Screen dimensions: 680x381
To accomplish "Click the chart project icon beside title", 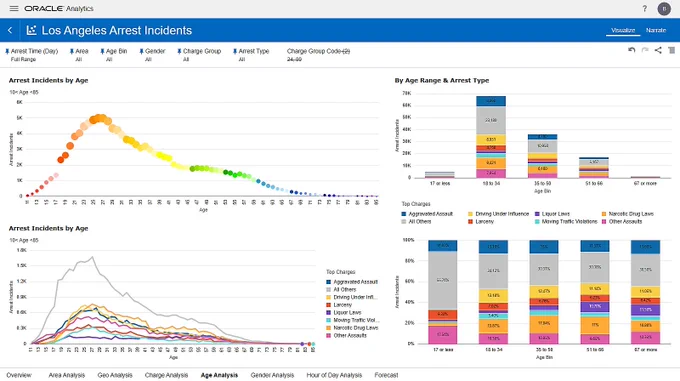I will click(31, 30).
